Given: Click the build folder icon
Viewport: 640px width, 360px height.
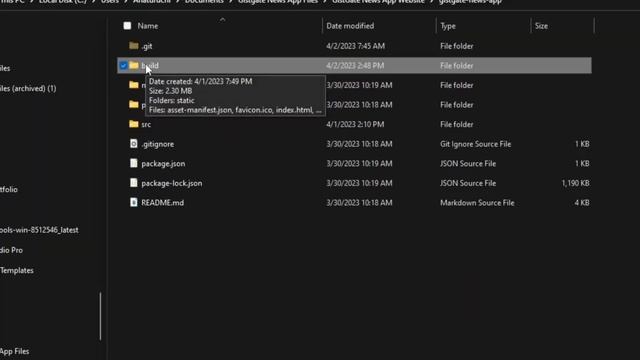Looking at the screenshot, I should pos(133,65).
